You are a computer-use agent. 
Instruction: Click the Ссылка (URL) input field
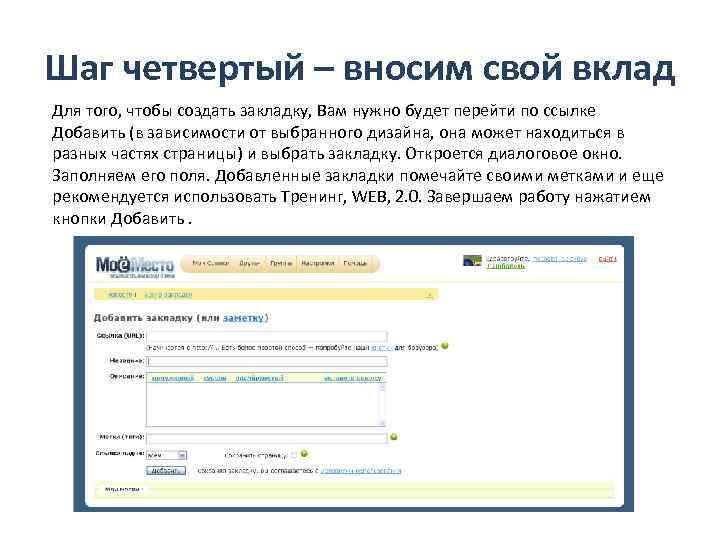click(x=267, y=336)
